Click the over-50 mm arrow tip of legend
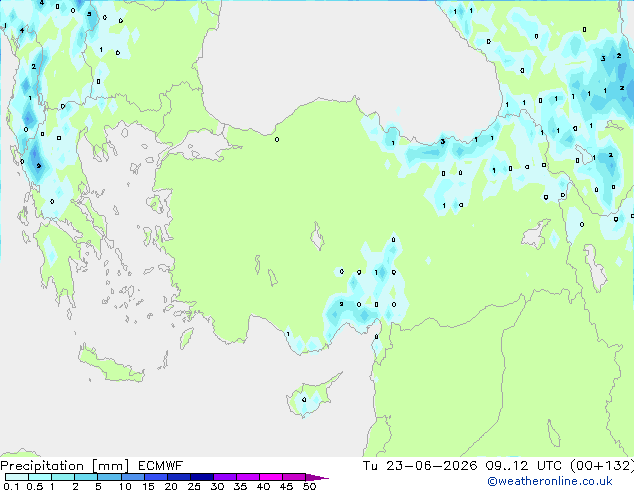 pyautogui.click(x=317, y=477)
